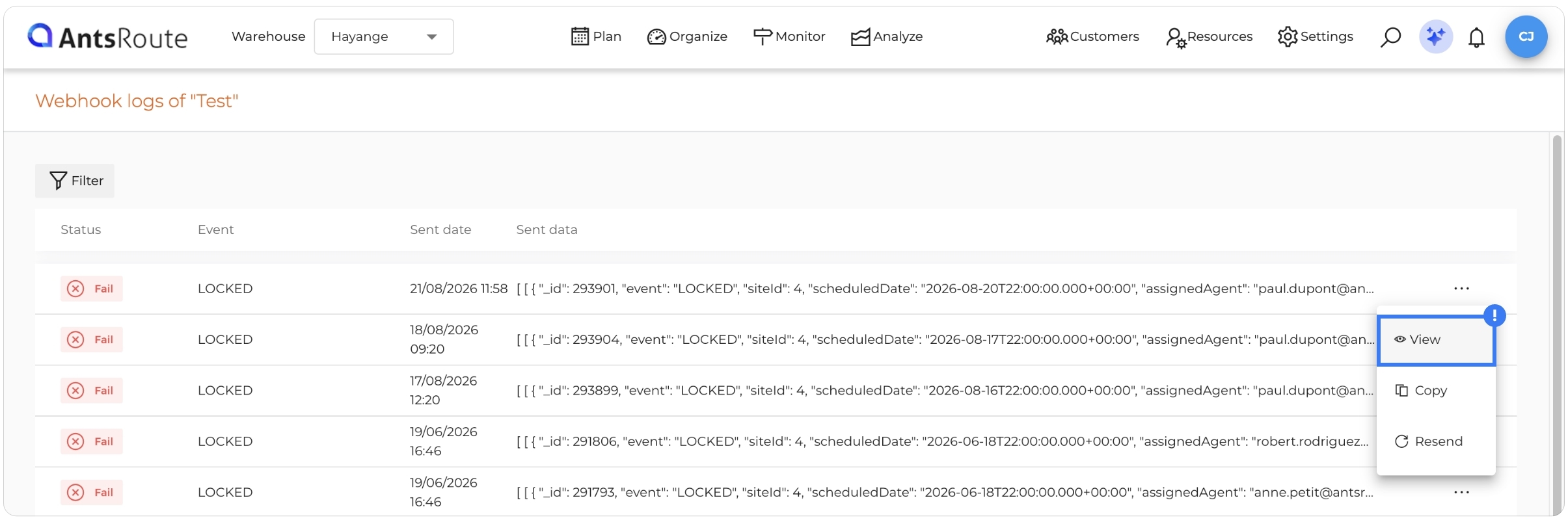Click sent data of log 293904

point(945,339)
